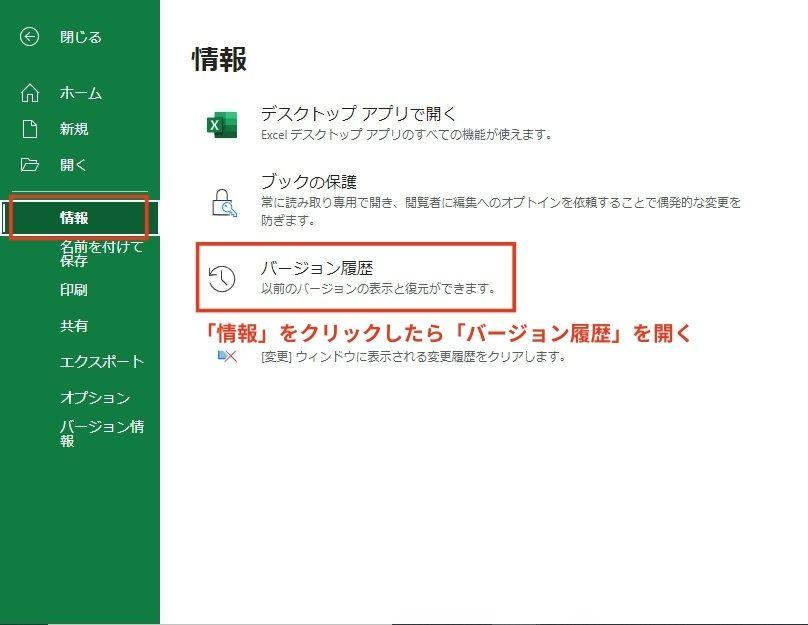This screenshot has width=808, height=625.
Task: Click the 新規 document icon
Action: 31,128
